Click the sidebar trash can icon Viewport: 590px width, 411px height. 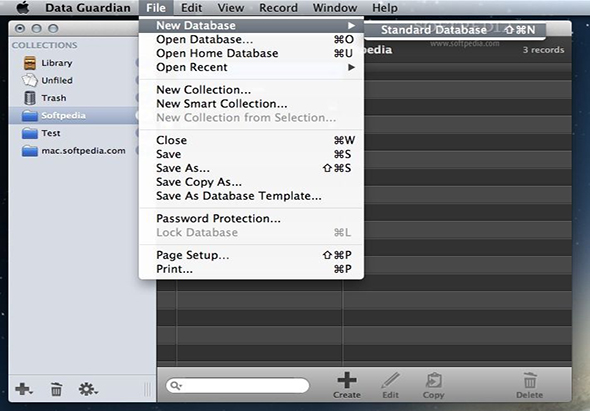pos(56,389)
